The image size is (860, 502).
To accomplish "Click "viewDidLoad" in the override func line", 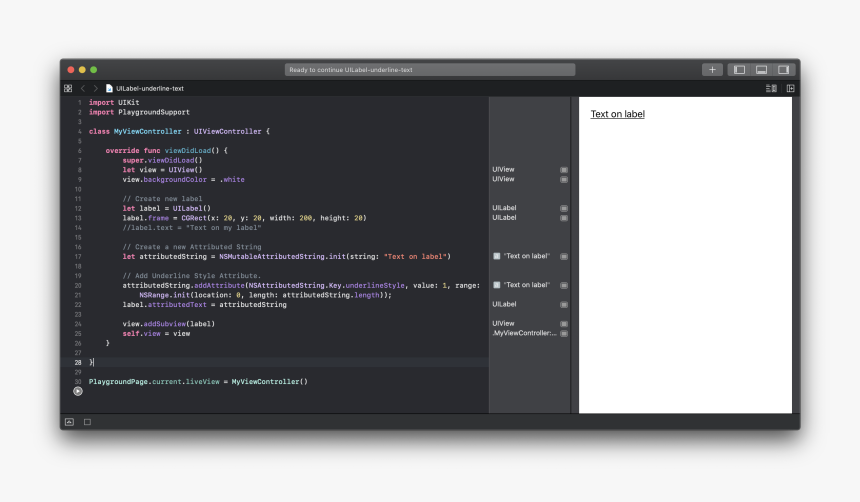I will (188, 150).
